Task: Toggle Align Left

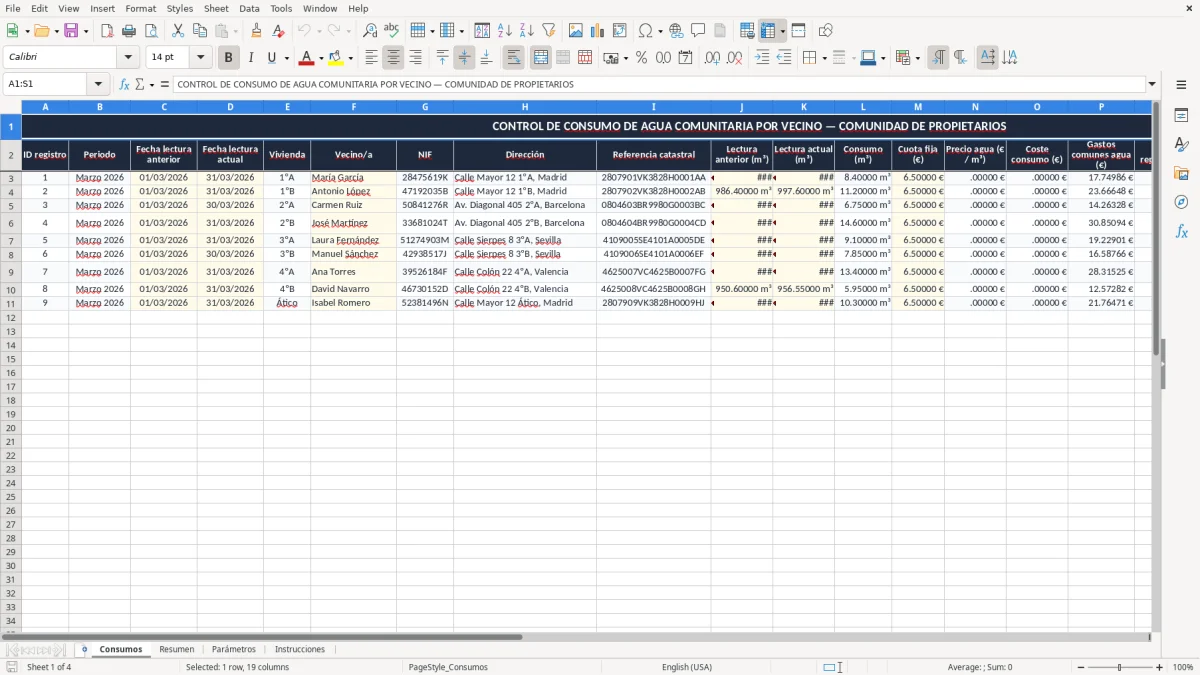Action: 372,58
